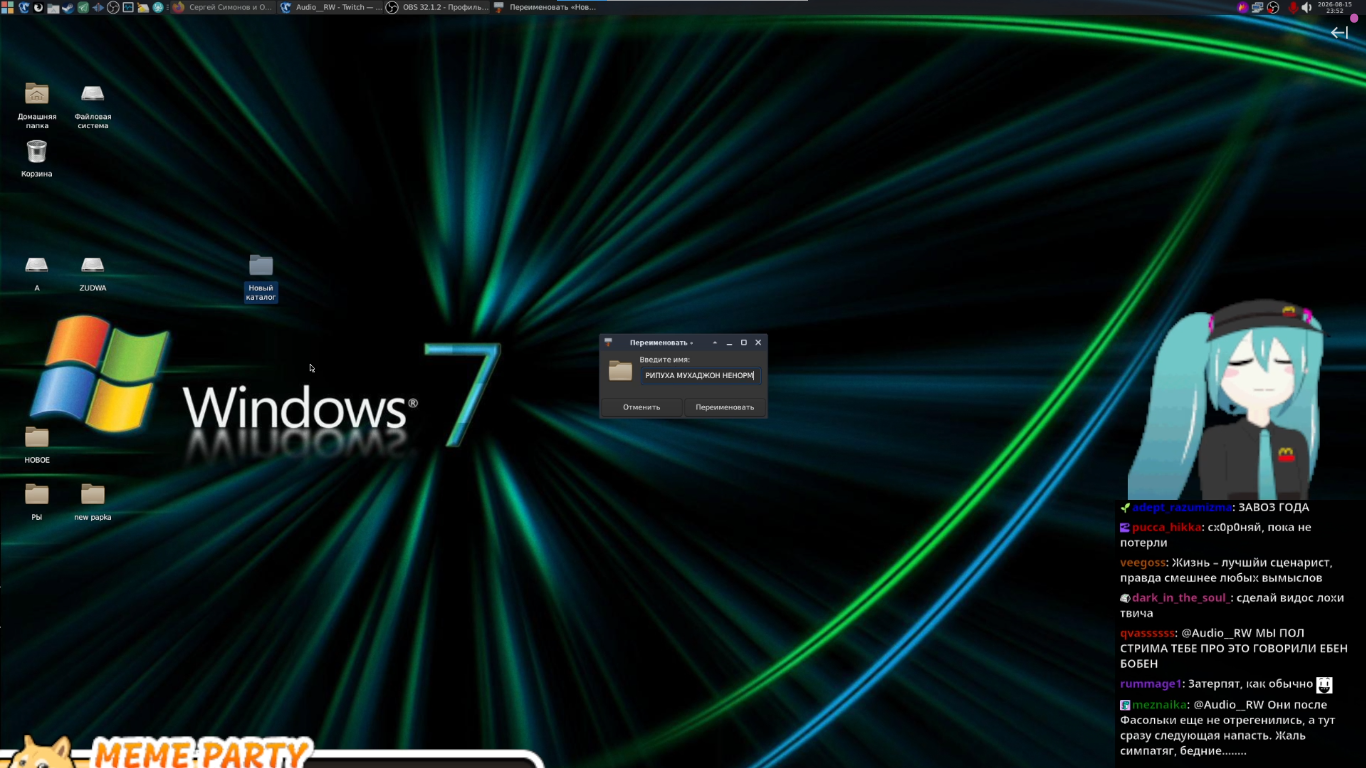Click the username dark_in_the_soul_ in chat
1366x768 pixels.
coord(1181,598)
